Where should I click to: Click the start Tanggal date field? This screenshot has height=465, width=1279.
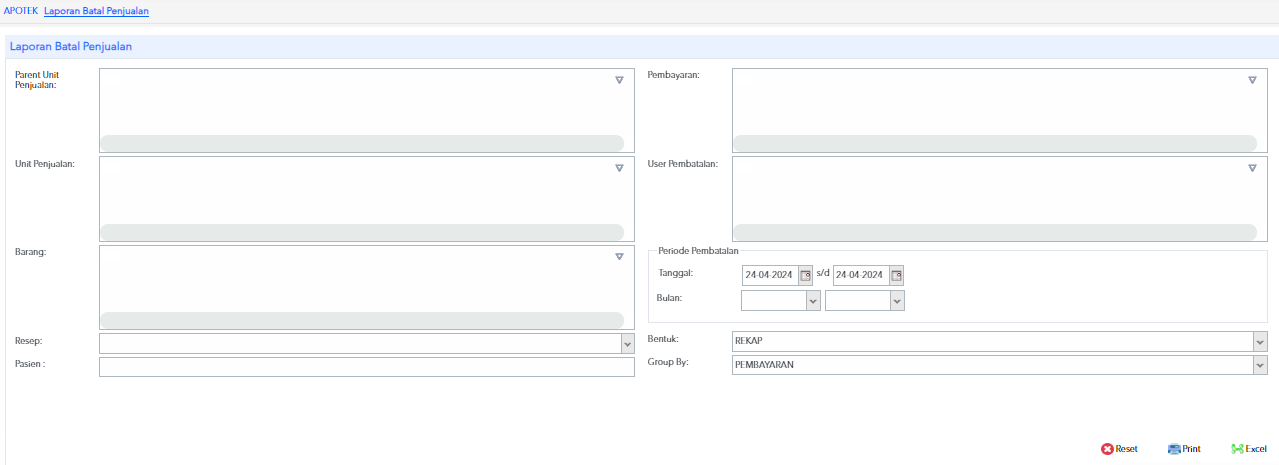tap(770, 275)
